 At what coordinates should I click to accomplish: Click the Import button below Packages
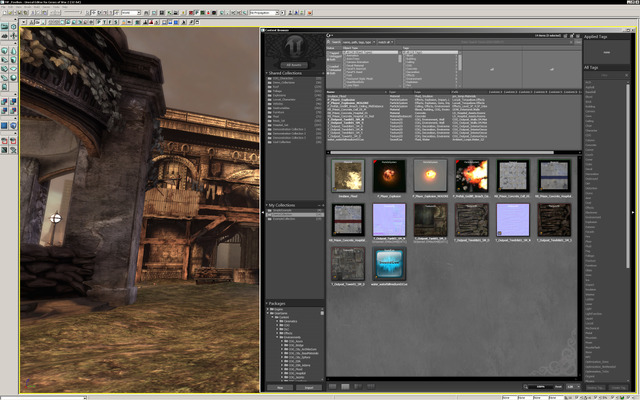309,385
